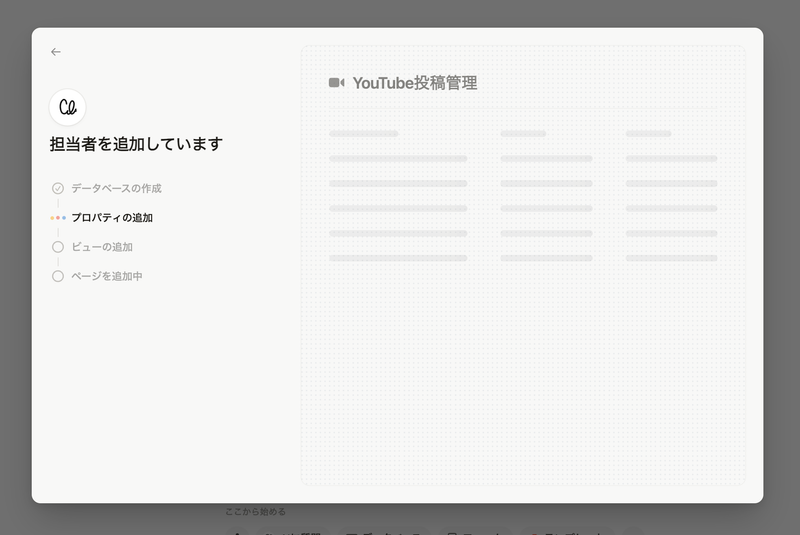The image size is (800, 535).
Task: Click the ここから始める text below the dialog
Action: pos(255,512)
